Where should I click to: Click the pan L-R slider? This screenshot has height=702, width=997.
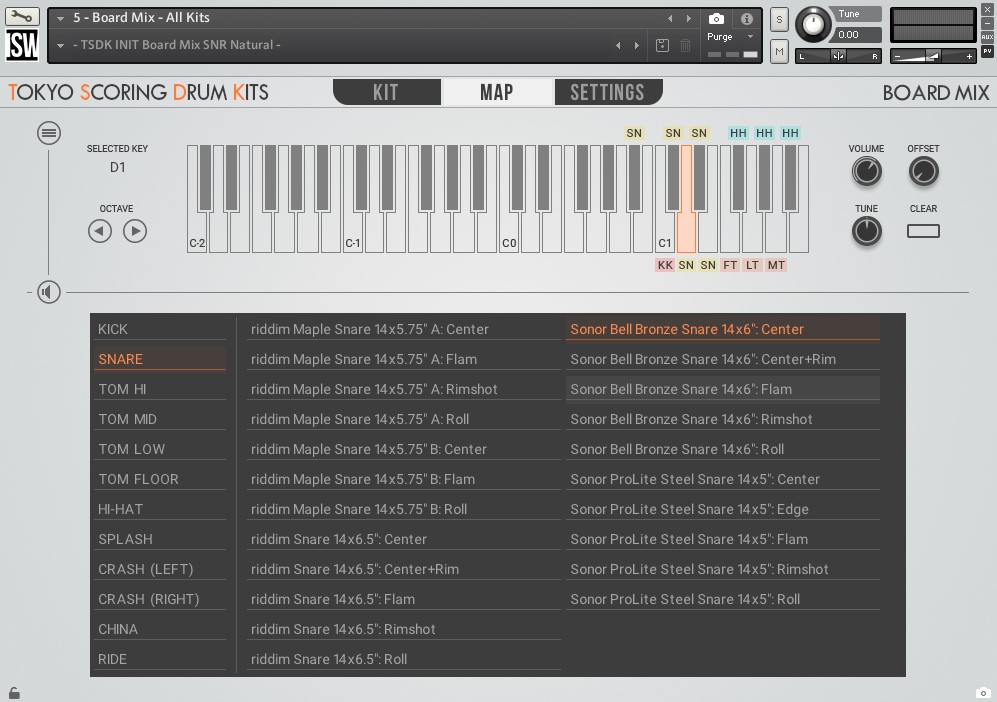[x=839, y=56]
